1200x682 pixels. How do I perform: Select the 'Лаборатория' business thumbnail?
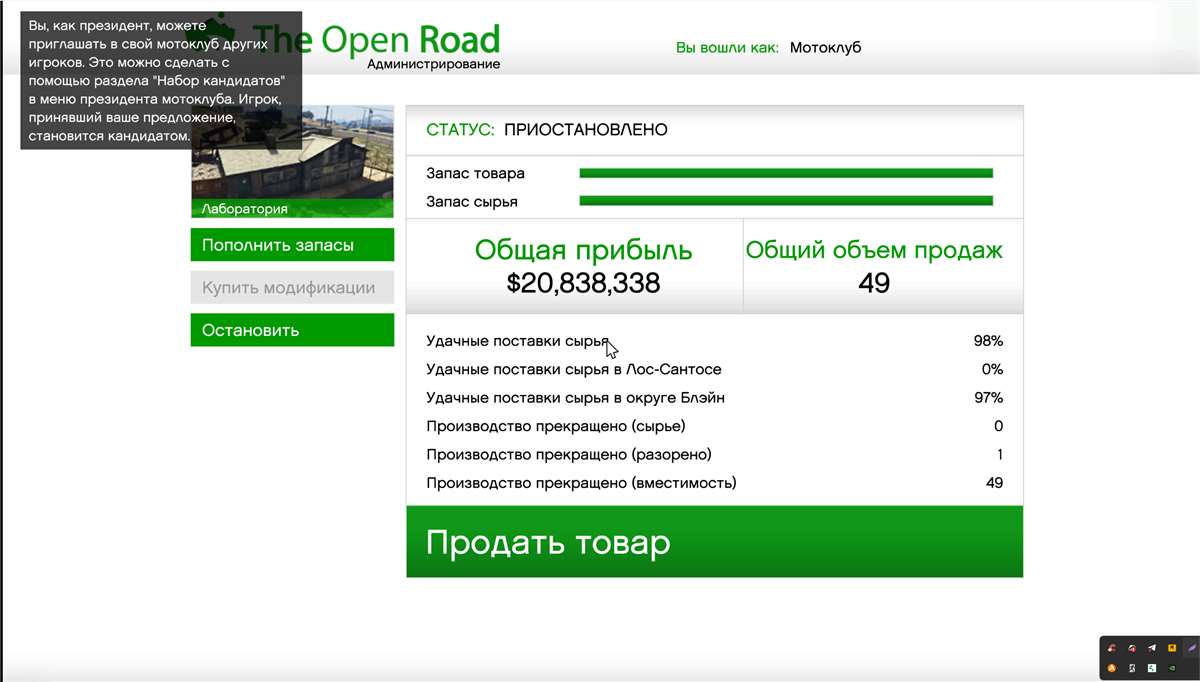(x=292, y=162)
